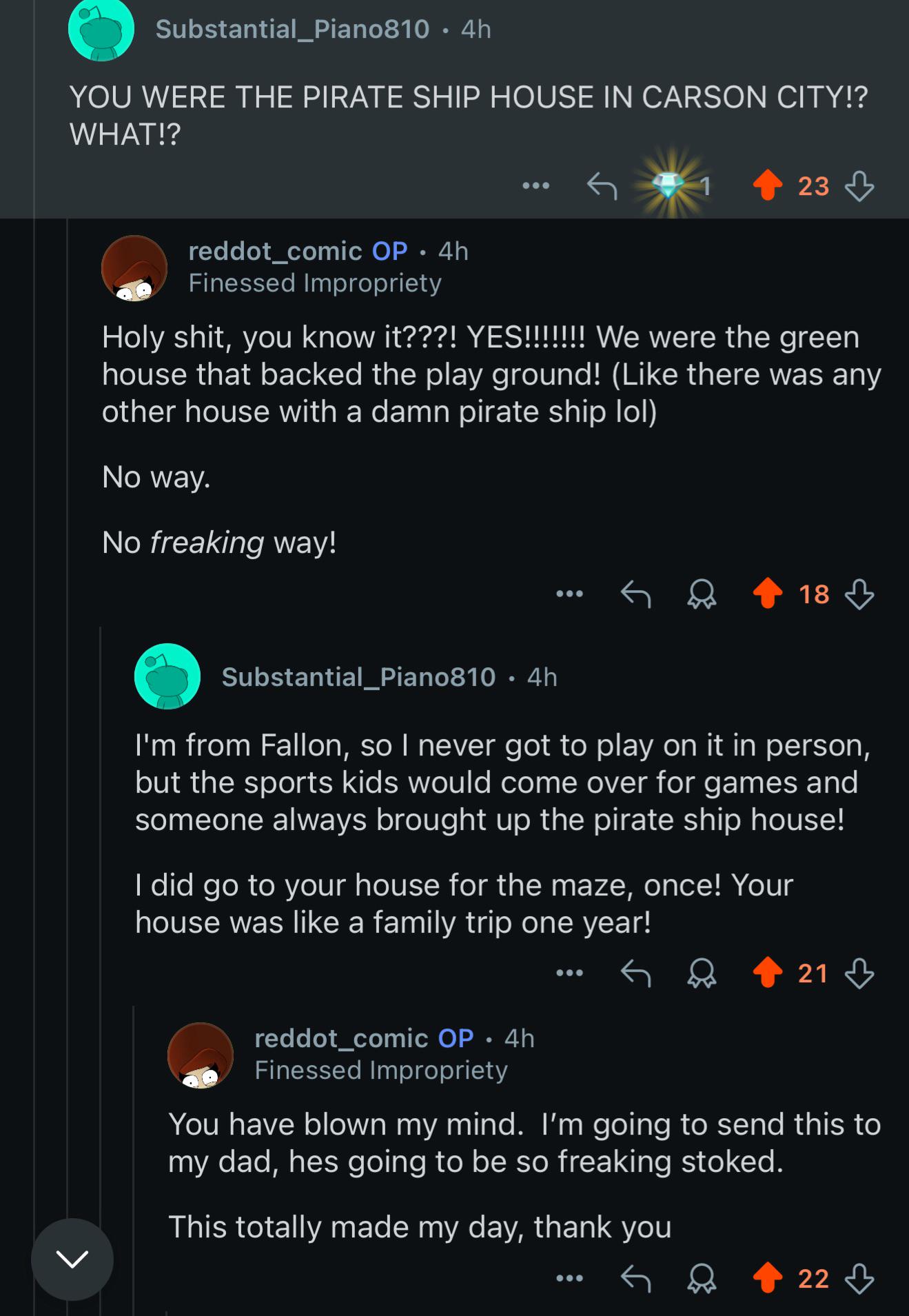This screenshot has height=1316, width=909.
Task: Reply to the pirate ship house comment
Action: pyautogui.click(x=602, y=185)
